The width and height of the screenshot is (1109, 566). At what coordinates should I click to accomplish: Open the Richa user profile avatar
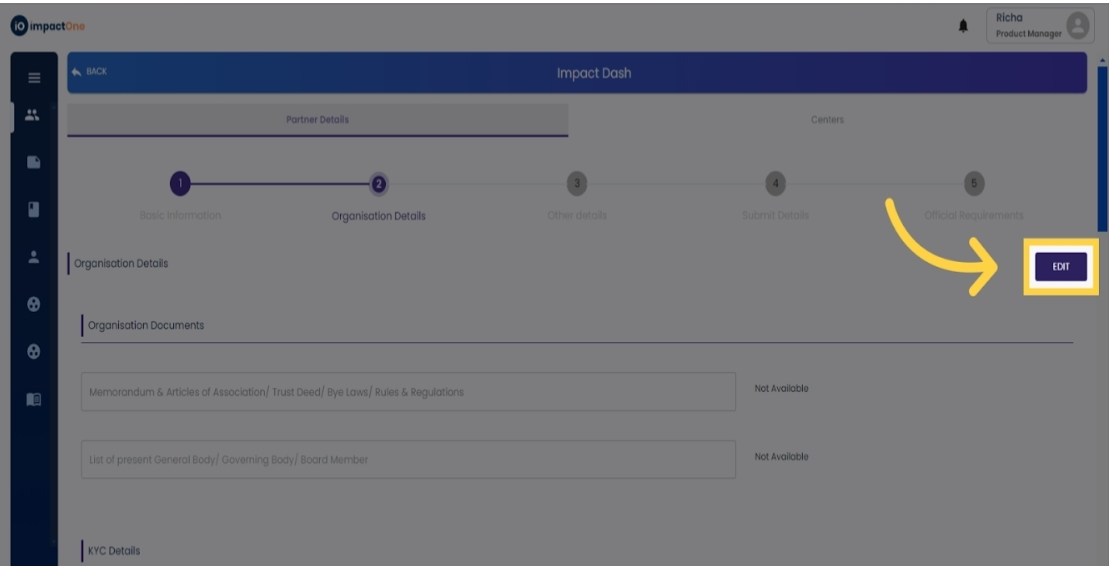[x=1077, y=25]
